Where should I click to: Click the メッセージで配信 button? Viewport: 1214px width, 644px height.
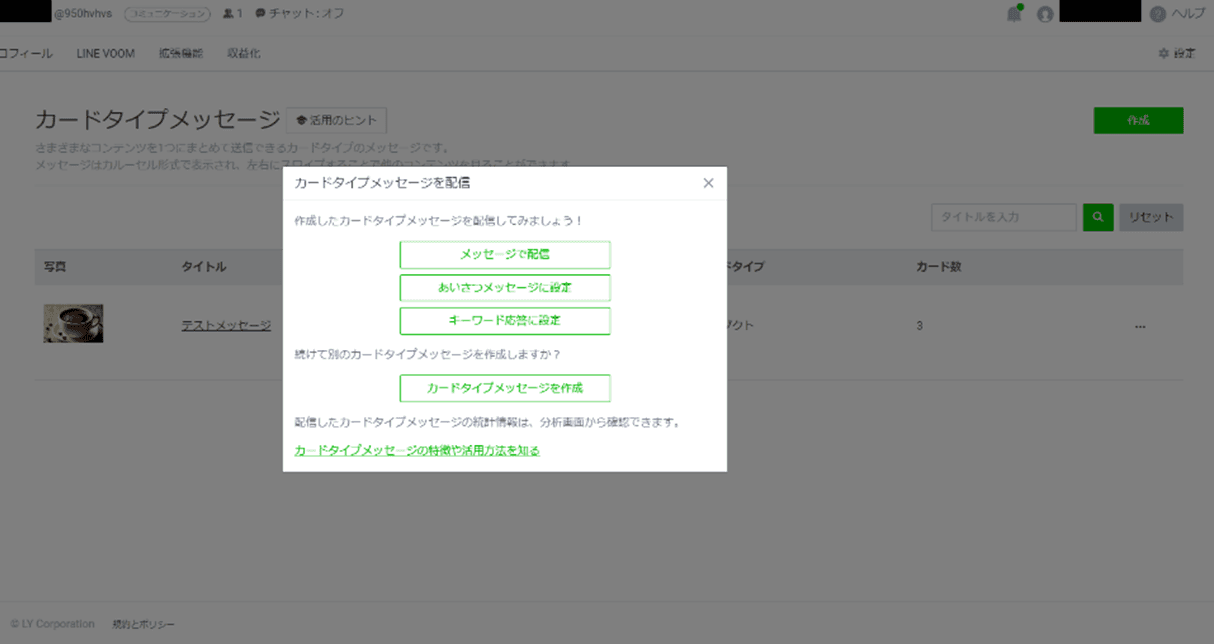click(x=505, y=255)
